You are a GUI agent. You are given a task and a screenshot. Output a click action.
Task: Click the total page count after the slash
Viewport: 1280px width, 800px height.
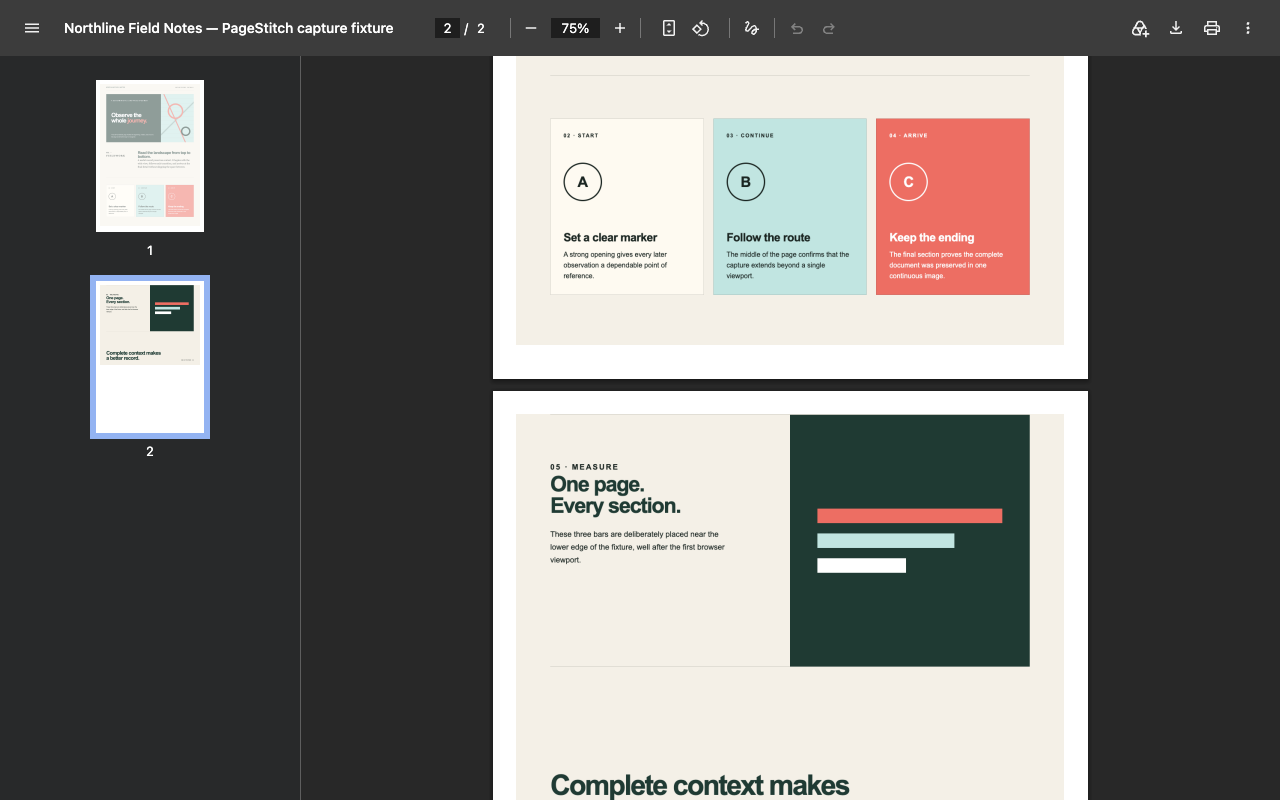(x=481, y=29)
